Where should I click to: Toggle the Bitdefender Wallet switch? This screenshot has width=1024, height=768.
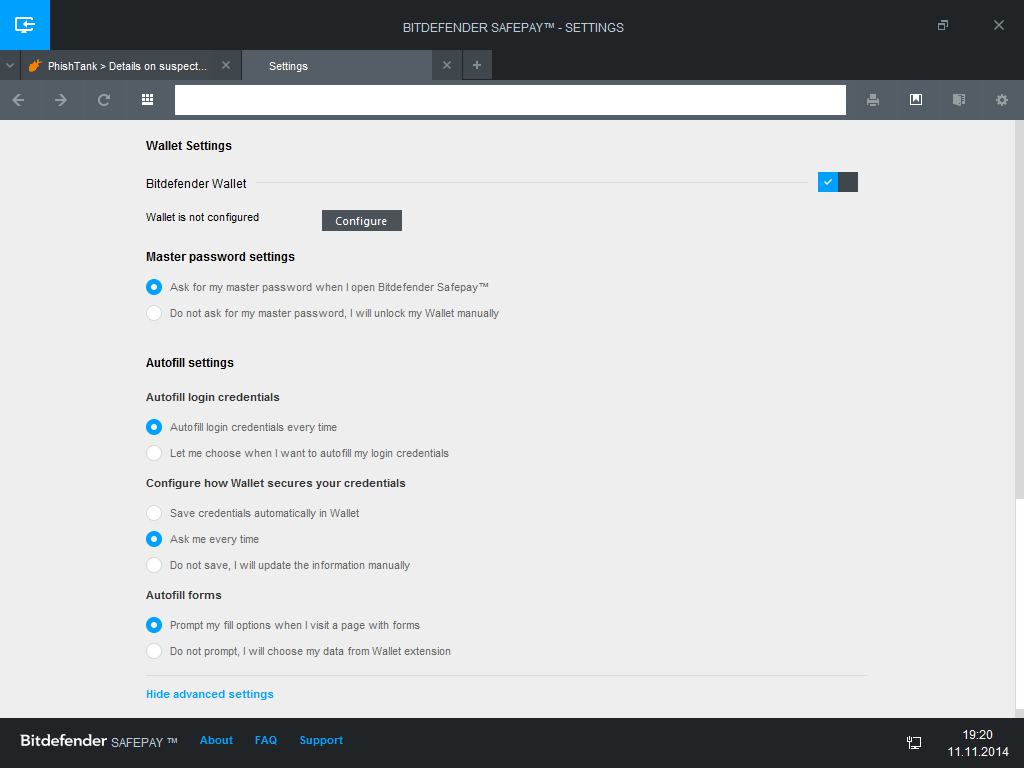tap(838, 182)
